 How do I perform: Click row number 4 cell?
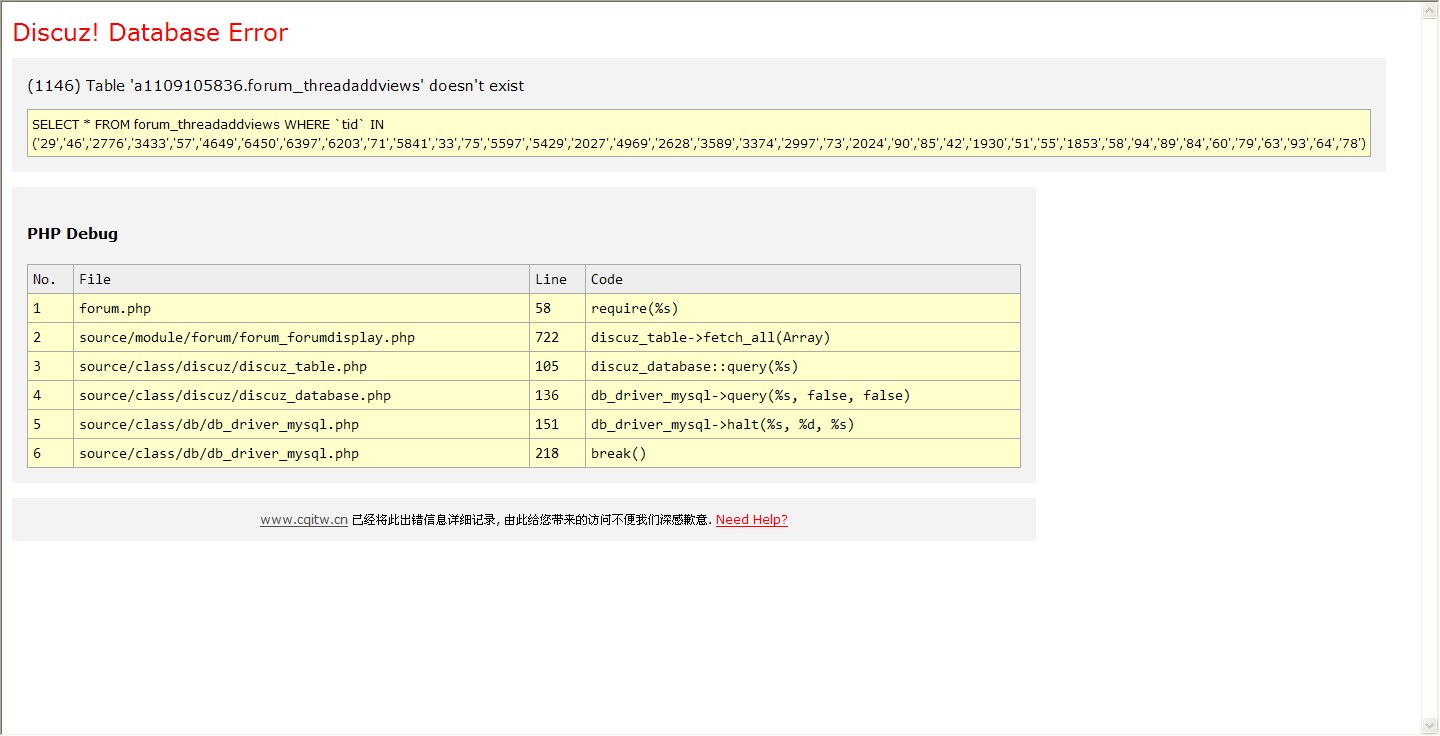pyautogui.click(x=50, y=395)
